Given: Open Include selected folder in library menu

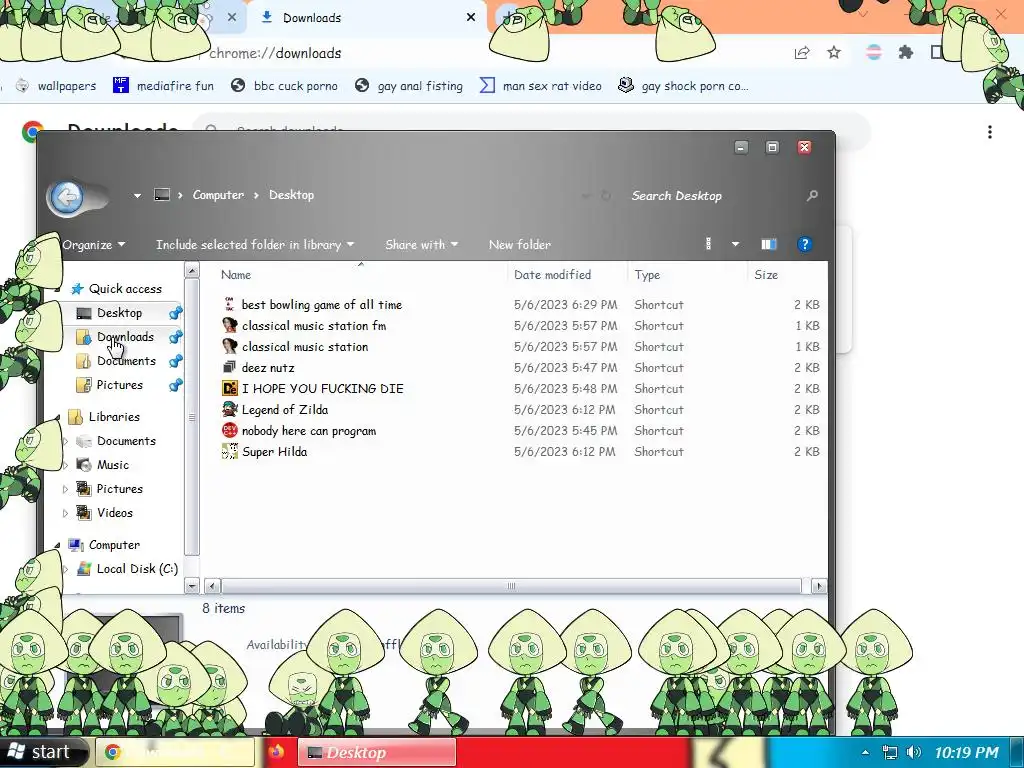Looking at the screenshot, I should click(x=255, y=245).
